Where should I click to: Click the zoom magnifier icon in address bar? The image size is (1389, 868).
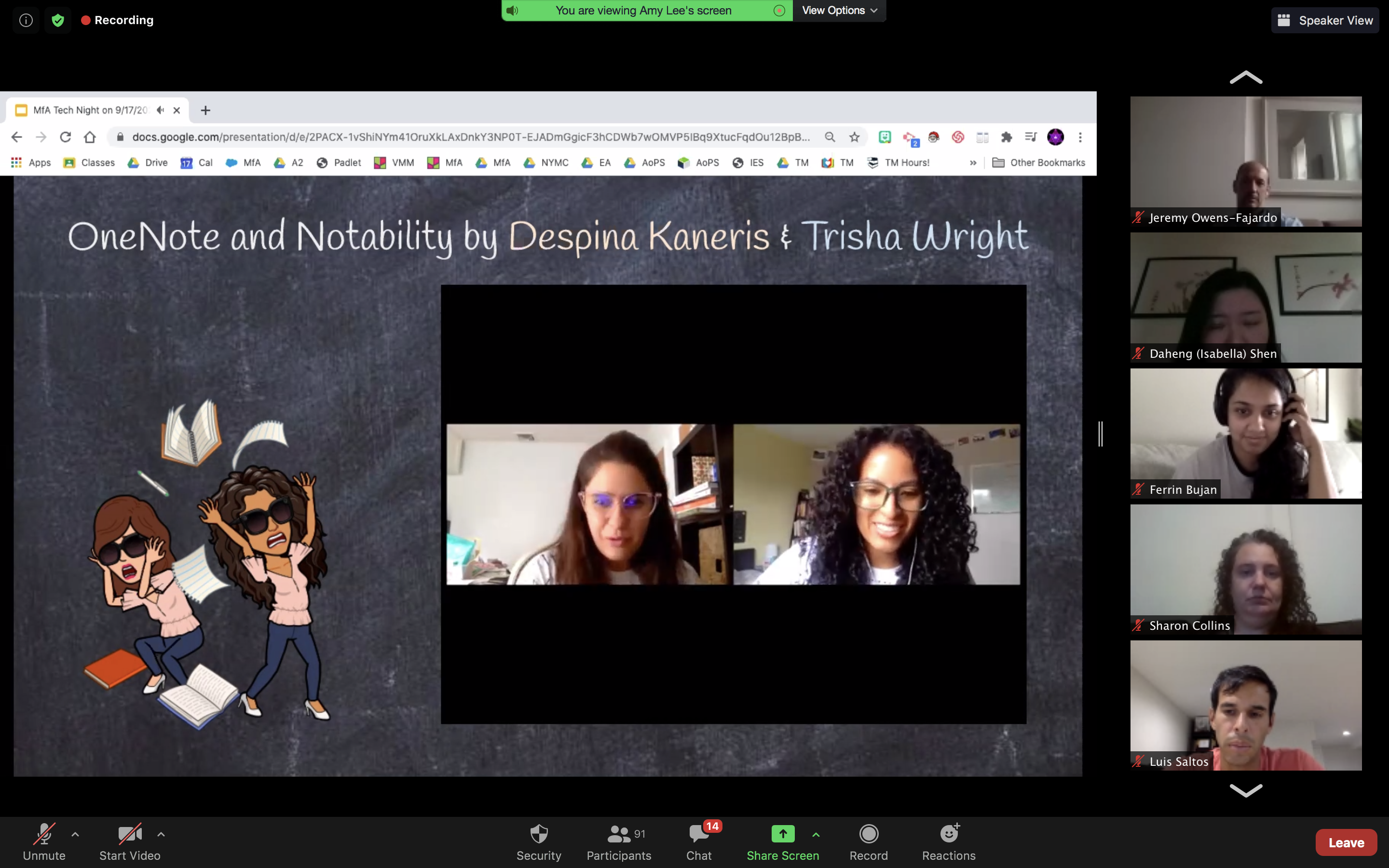(x=830, y=137)
